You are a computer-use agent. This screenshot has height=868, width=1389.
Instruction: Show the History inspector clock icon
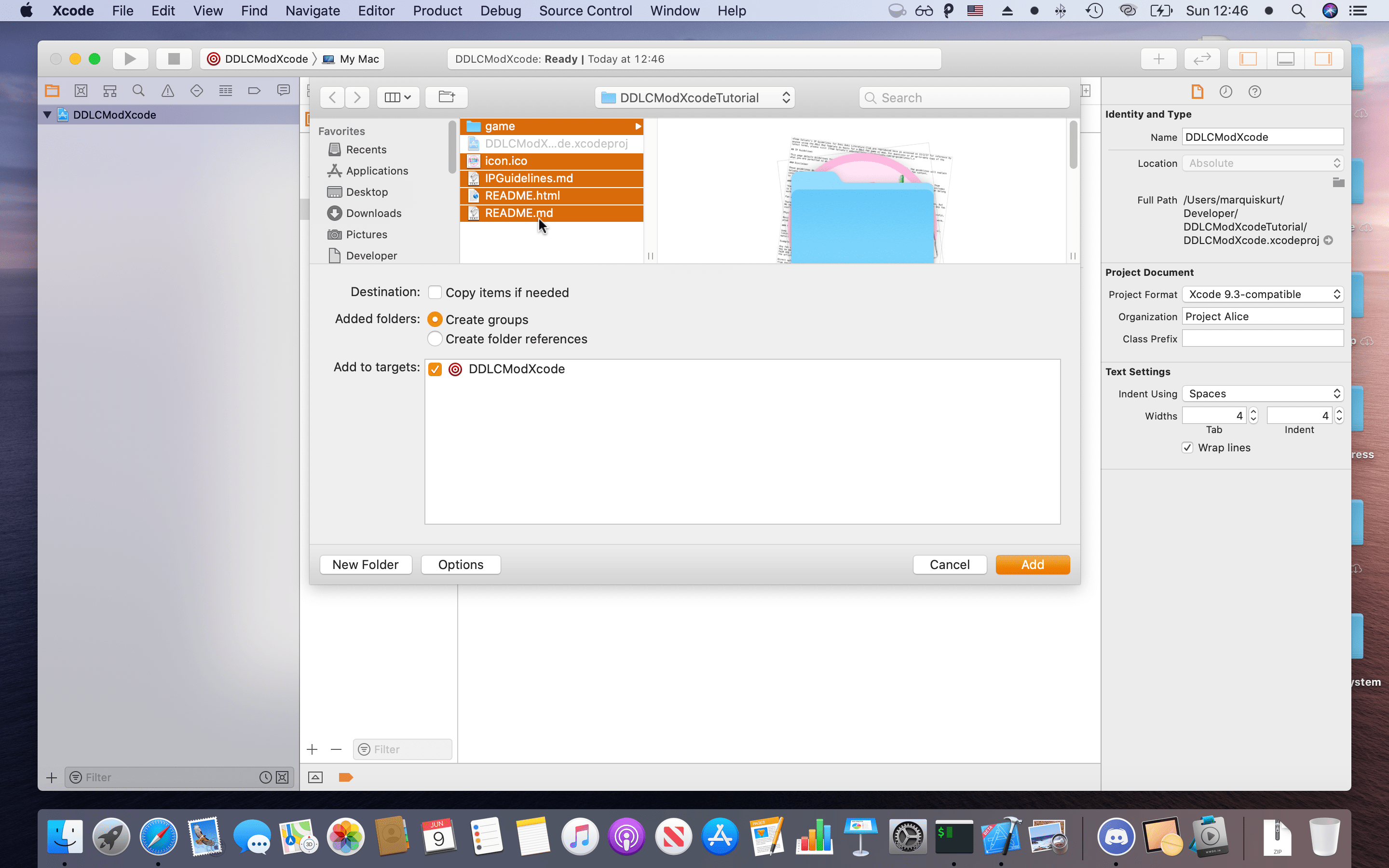click(1226, 92)
